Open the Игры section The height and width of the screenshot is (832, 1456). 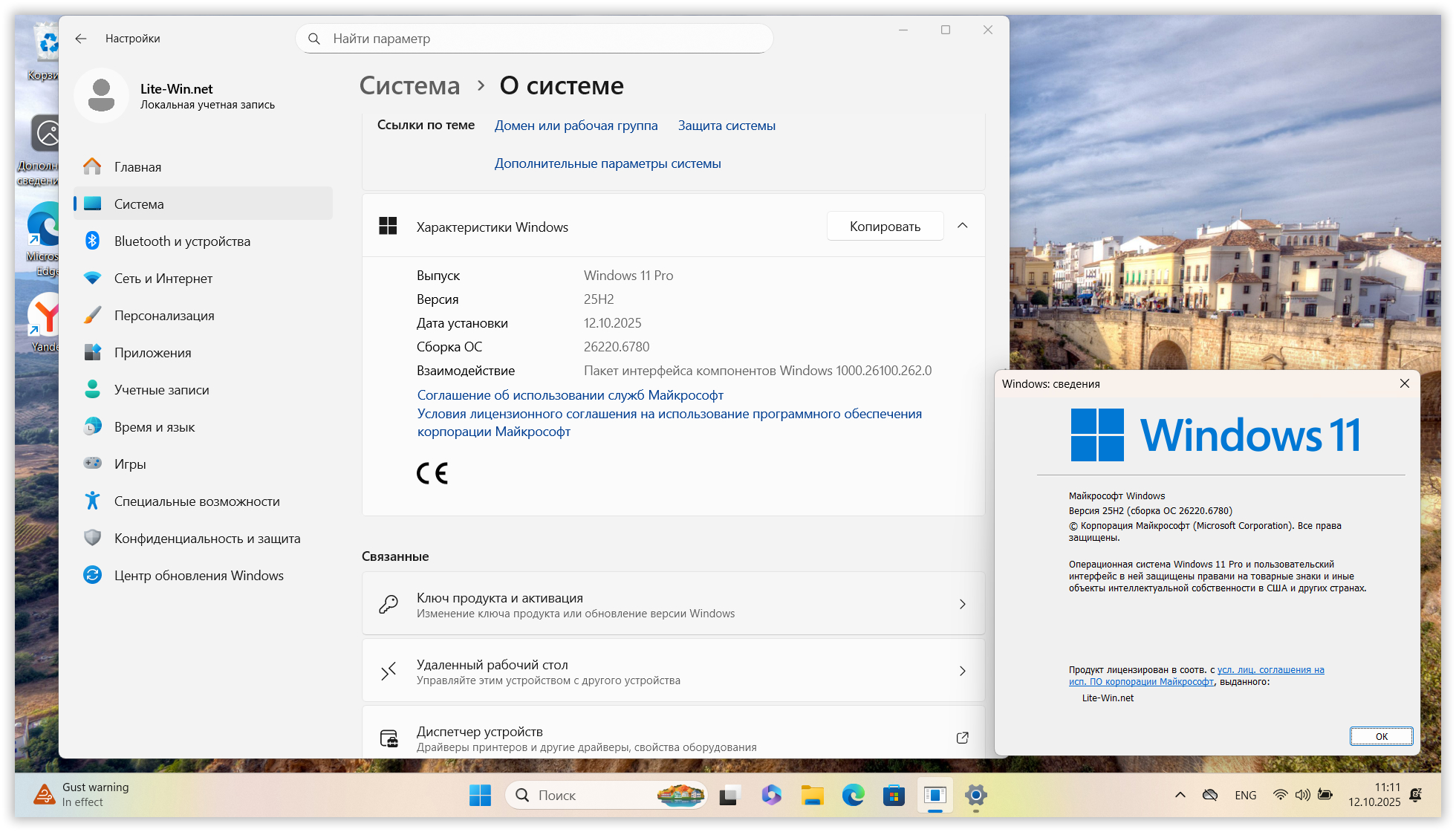click(130, 464)
